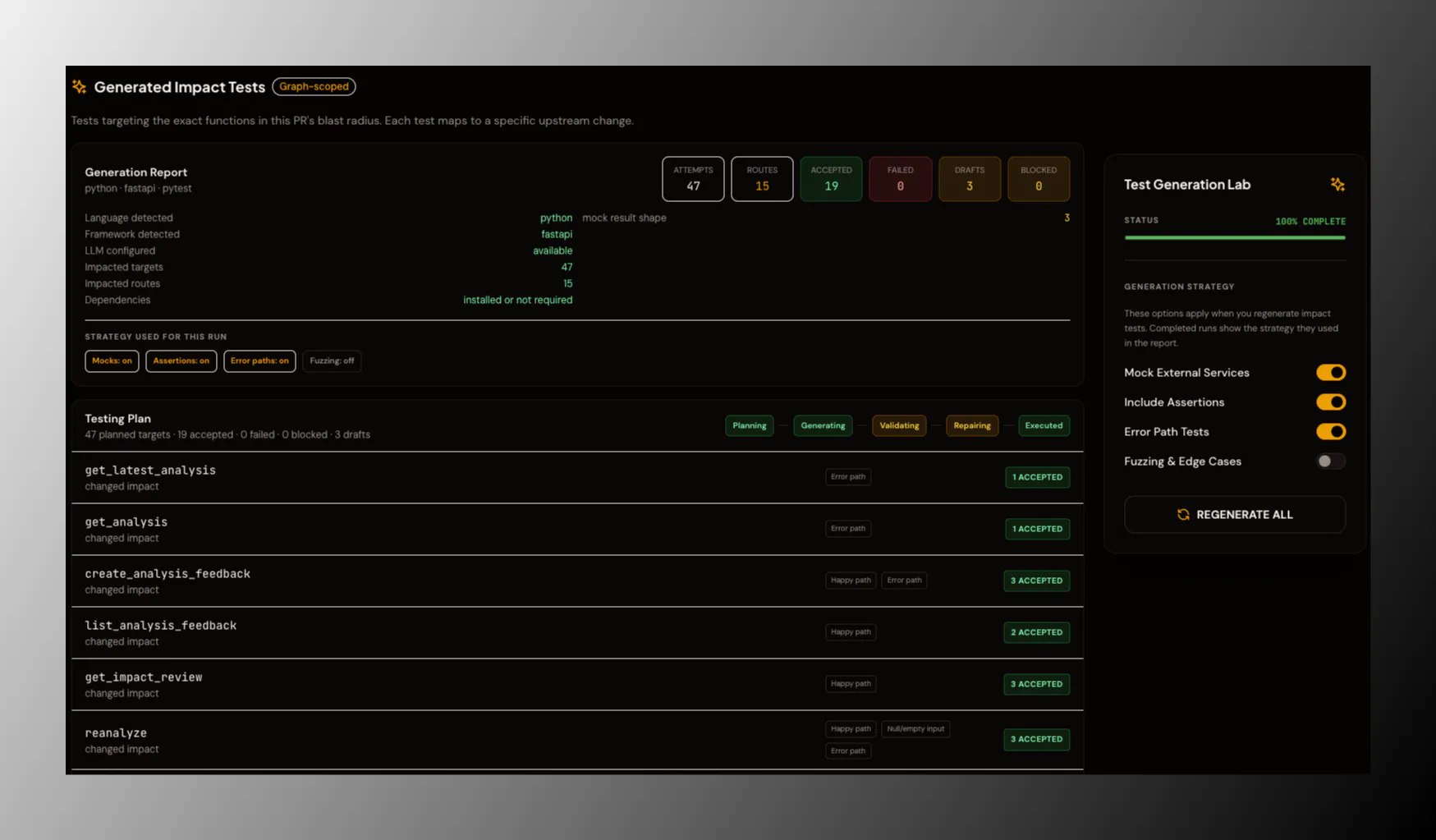Click the Validating stage pill
The height and width of the screenshot is (840, 1436).
click(x=899, y=425)
